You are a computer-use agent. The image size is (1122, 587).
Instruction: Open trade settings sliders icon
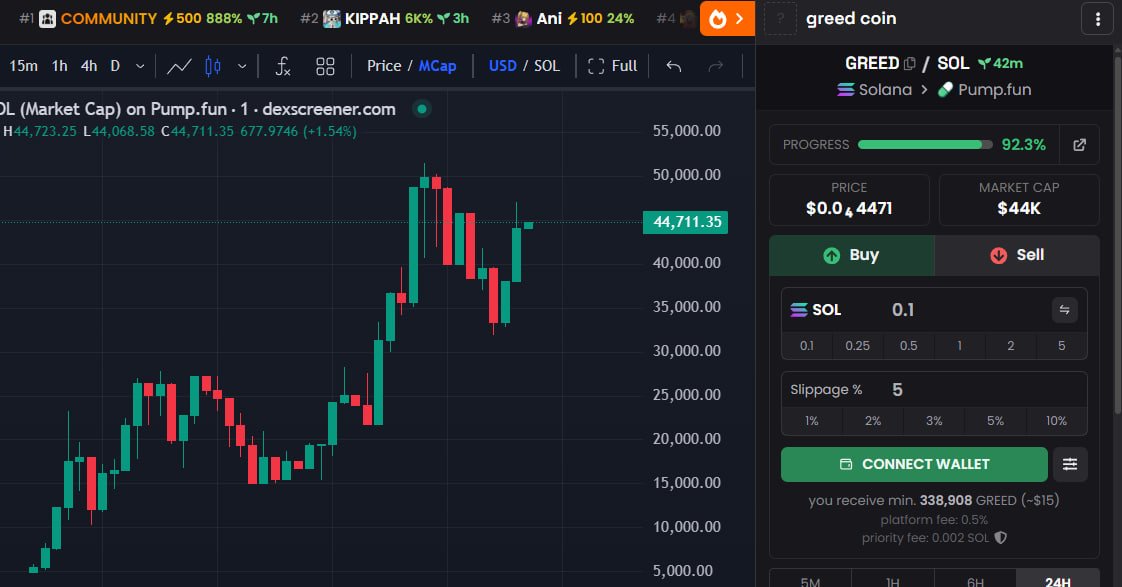coord(1070,465)
